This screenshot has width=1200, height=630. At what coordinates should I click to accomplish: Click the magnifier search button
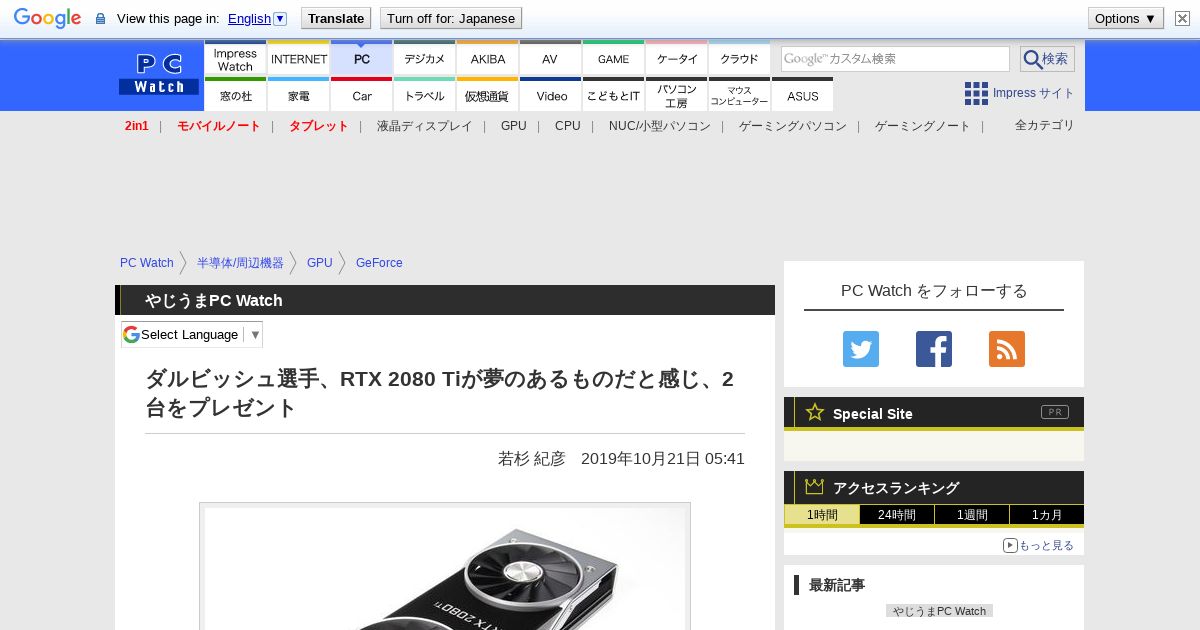click(1047, 59)
